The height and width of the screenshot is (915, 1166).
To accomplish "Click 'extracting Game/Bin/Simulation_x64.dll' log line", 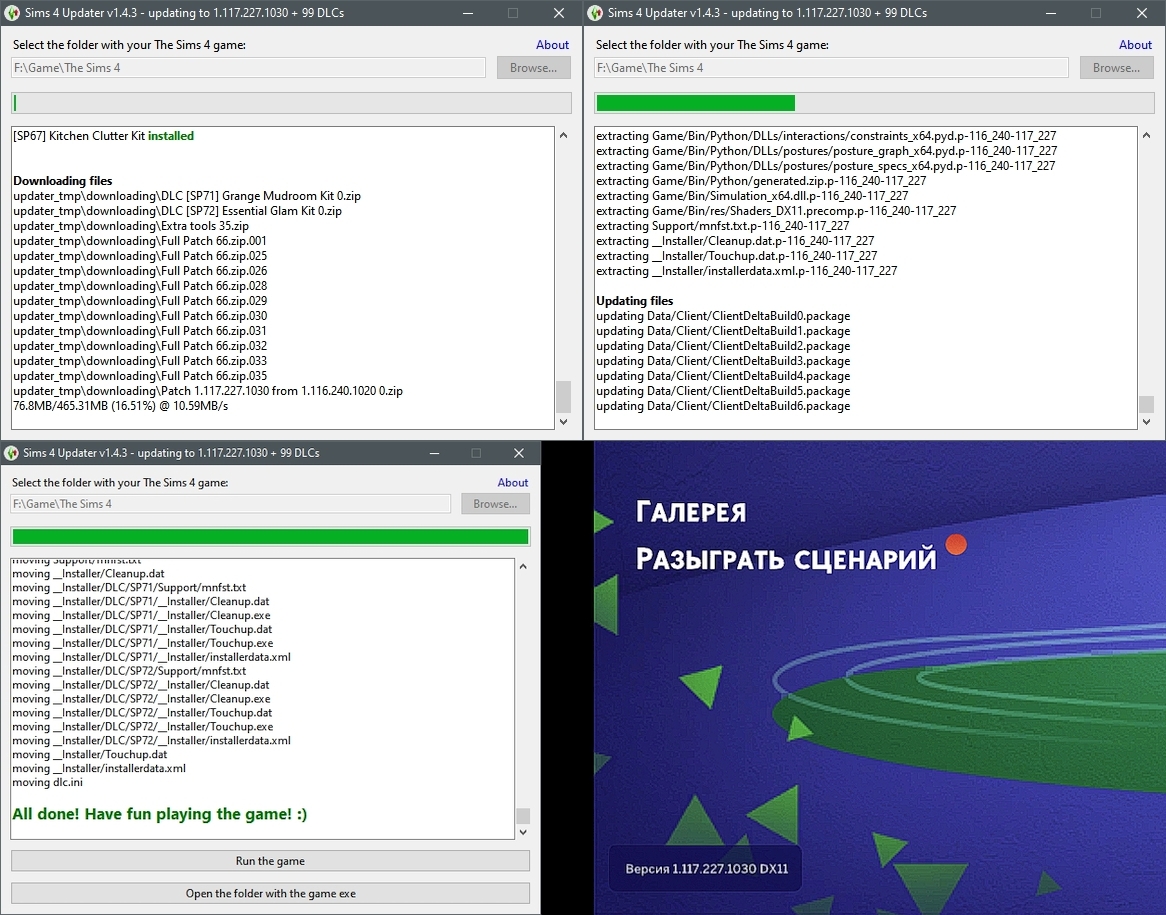I will [x=752, y=196].
